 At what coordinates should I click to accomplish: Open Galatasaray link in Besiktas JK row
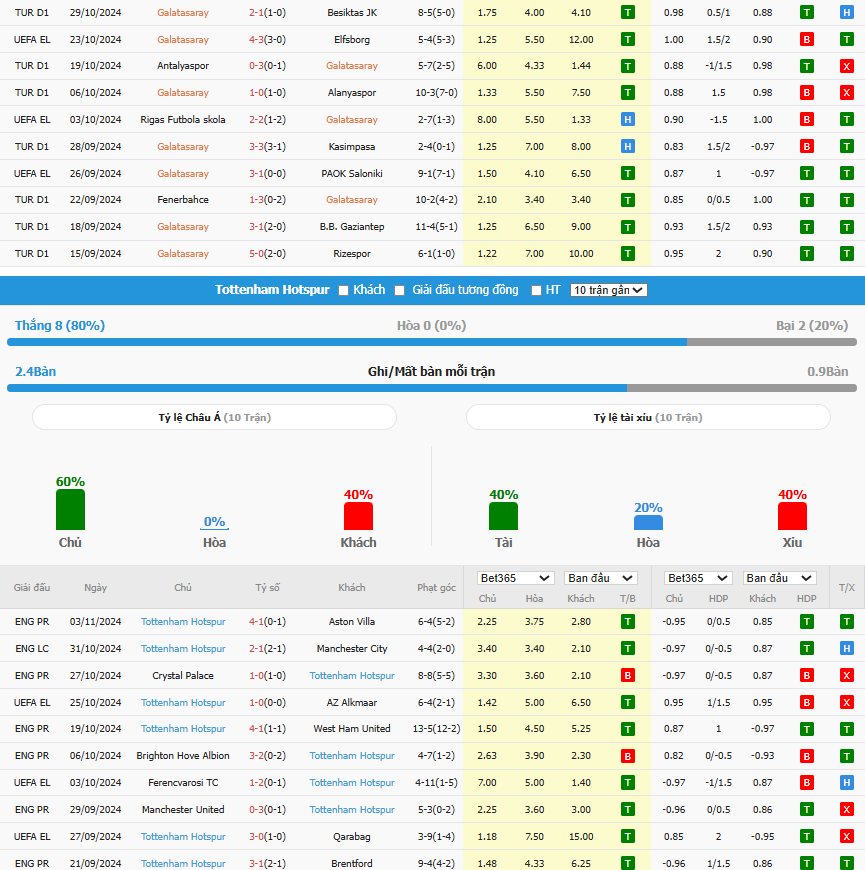point(183,13)
